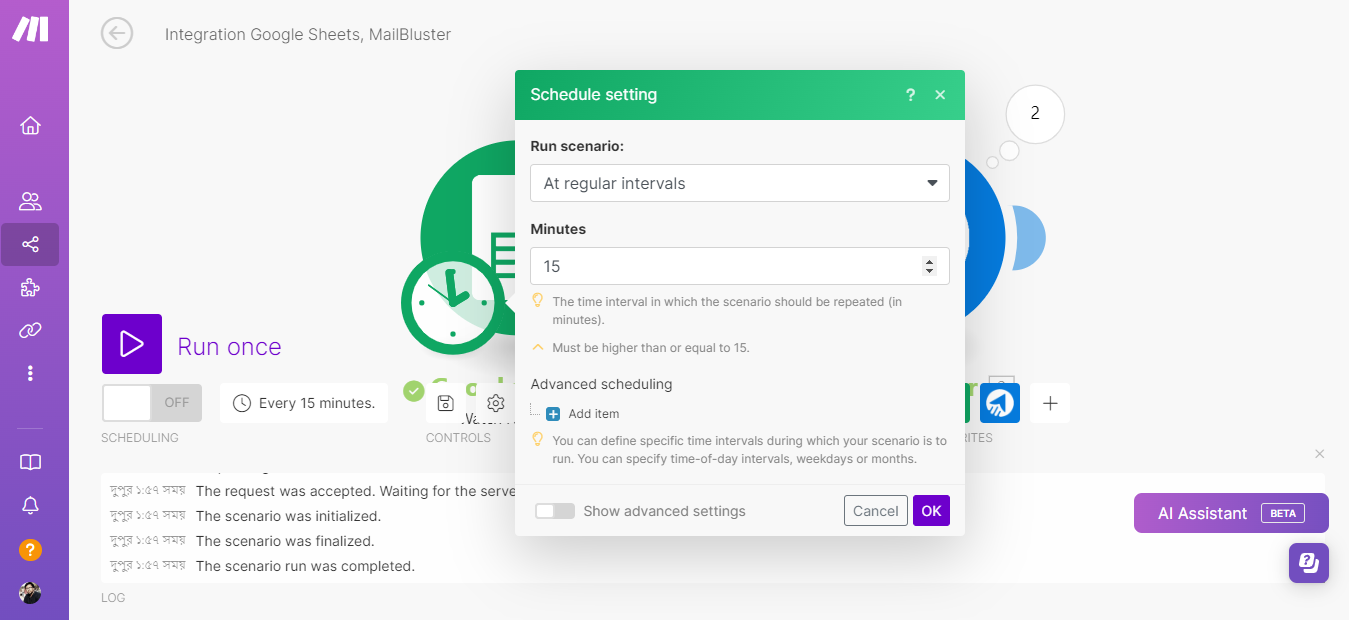Viewport: 1349px width, 620px height.
Task: Enable Show advanced settings toggle
Action: point(555,511)
